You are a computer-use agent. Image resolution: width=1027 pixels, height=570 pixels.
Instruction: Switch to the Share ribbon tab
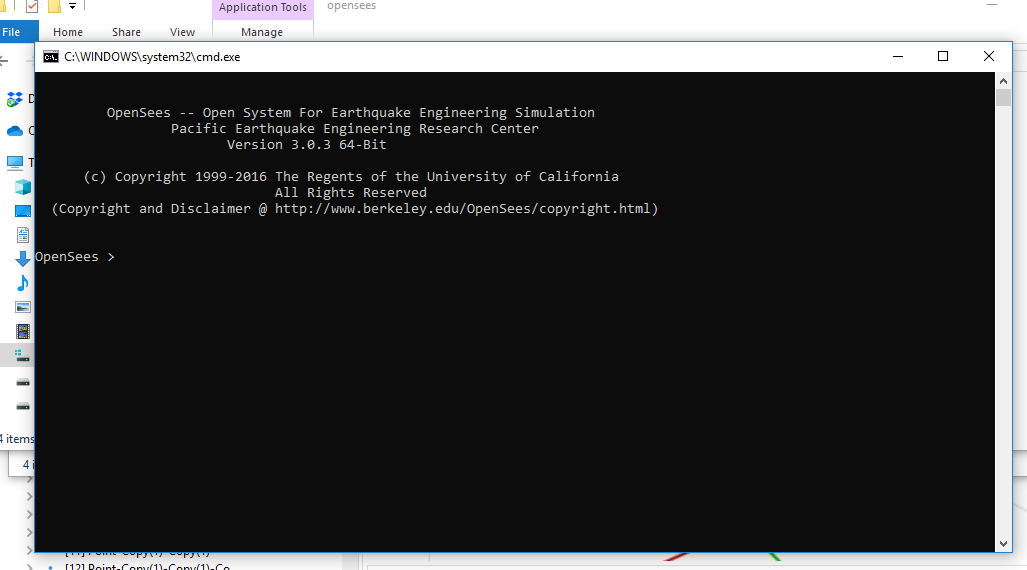tap(126, 31)
